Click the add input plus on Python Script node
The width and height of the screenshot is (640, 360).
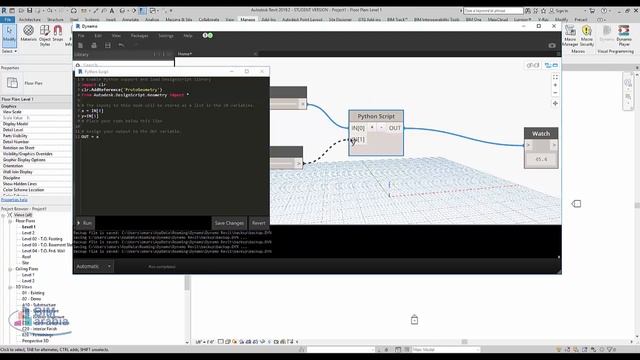click(372, 128)
